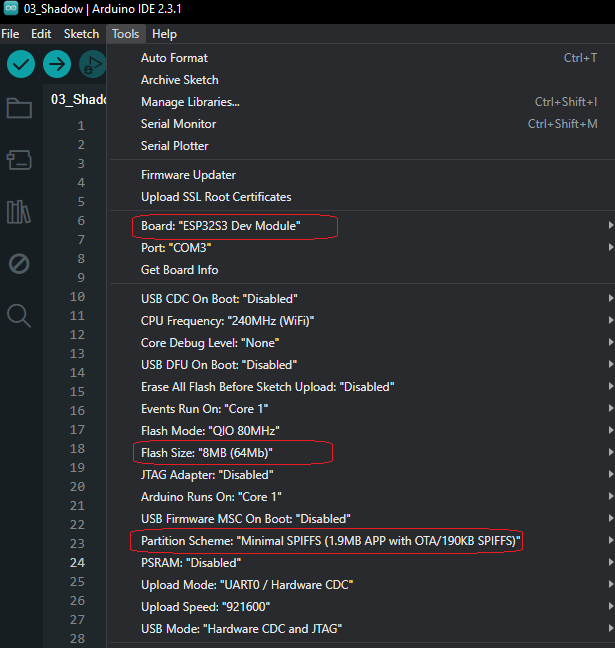Click Get Board Info entry
The image size is (615, 648).
(x=362, y=270)
